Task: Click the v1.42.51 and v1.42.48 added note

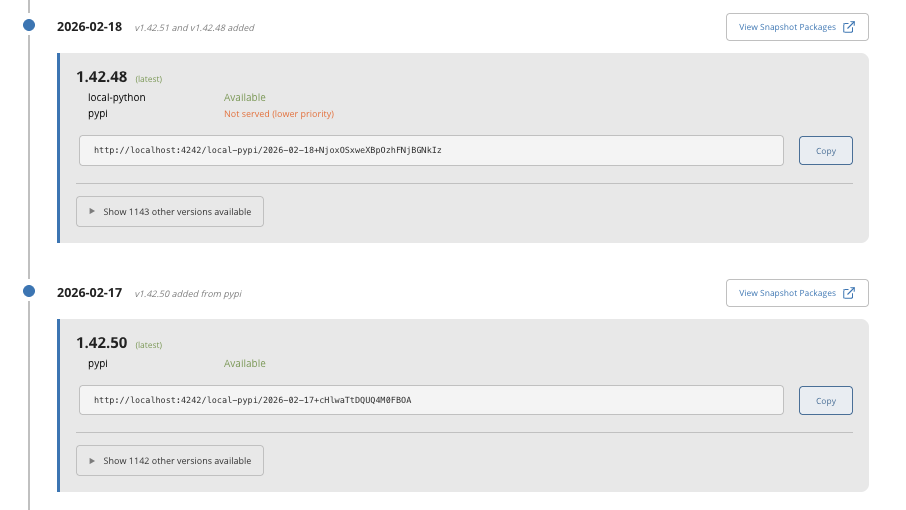Action: pos(194,28)
